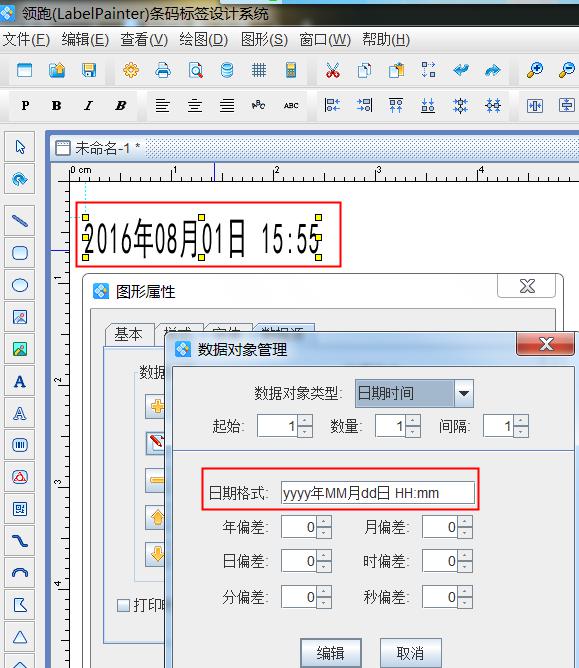Open the database settings cylinder icon
The image size is (579, 668).
point(227,70)
